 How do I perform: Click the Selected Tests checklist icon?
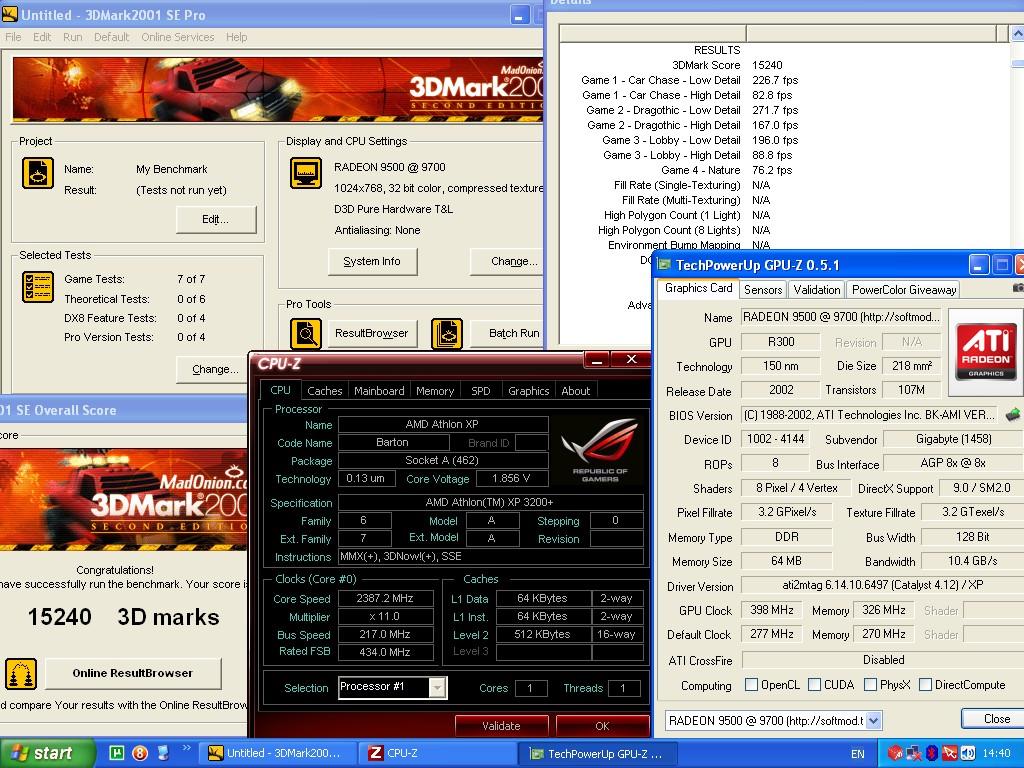(x=38, y=287)
